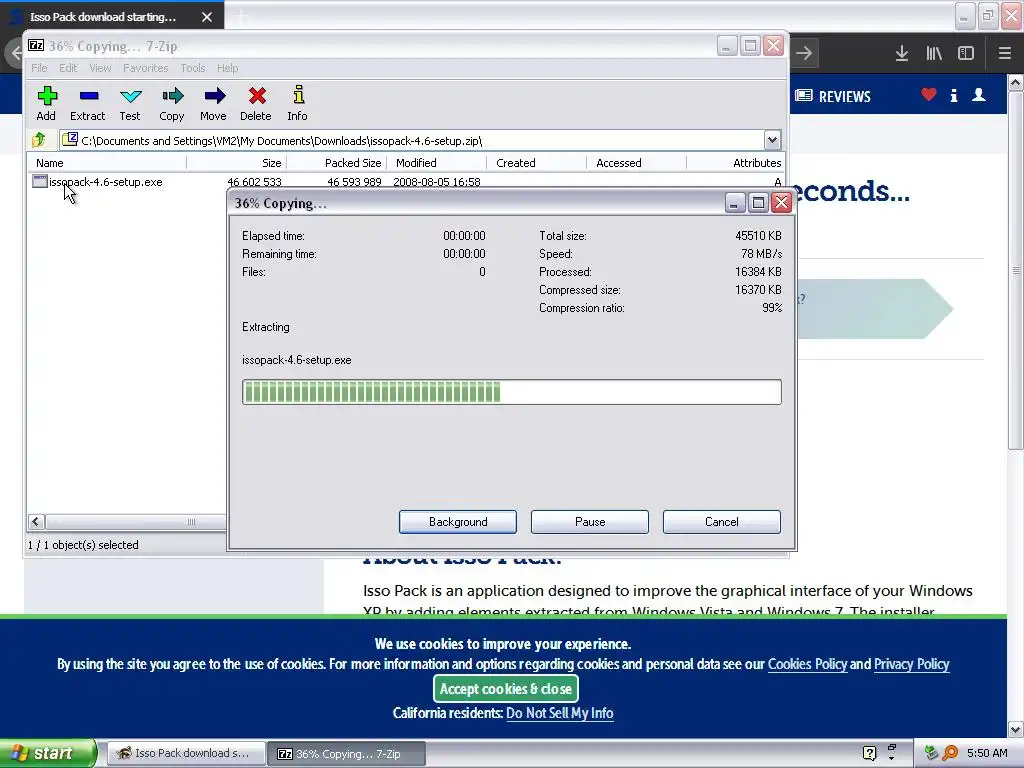
Task: Go up one folder level in 7-Zip
Action: (x=39, y=140)
